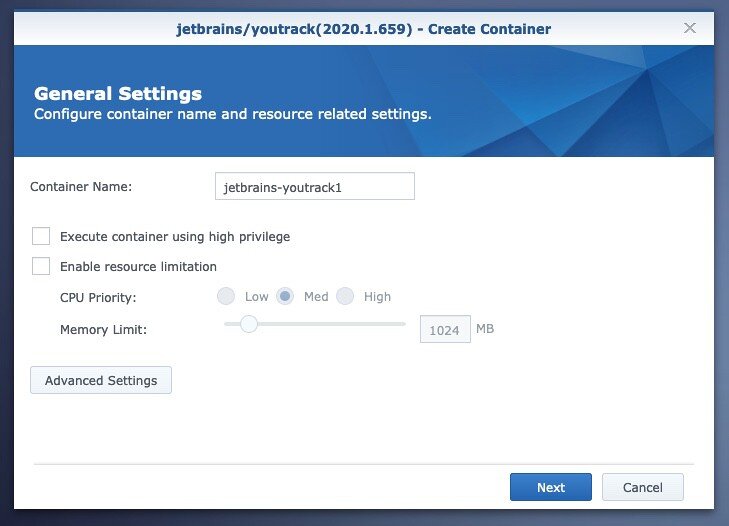Image resolution: width=729 pixels, height=526 pixels.
Task: Select Low CPU priority
Action: tap(226, 296)
